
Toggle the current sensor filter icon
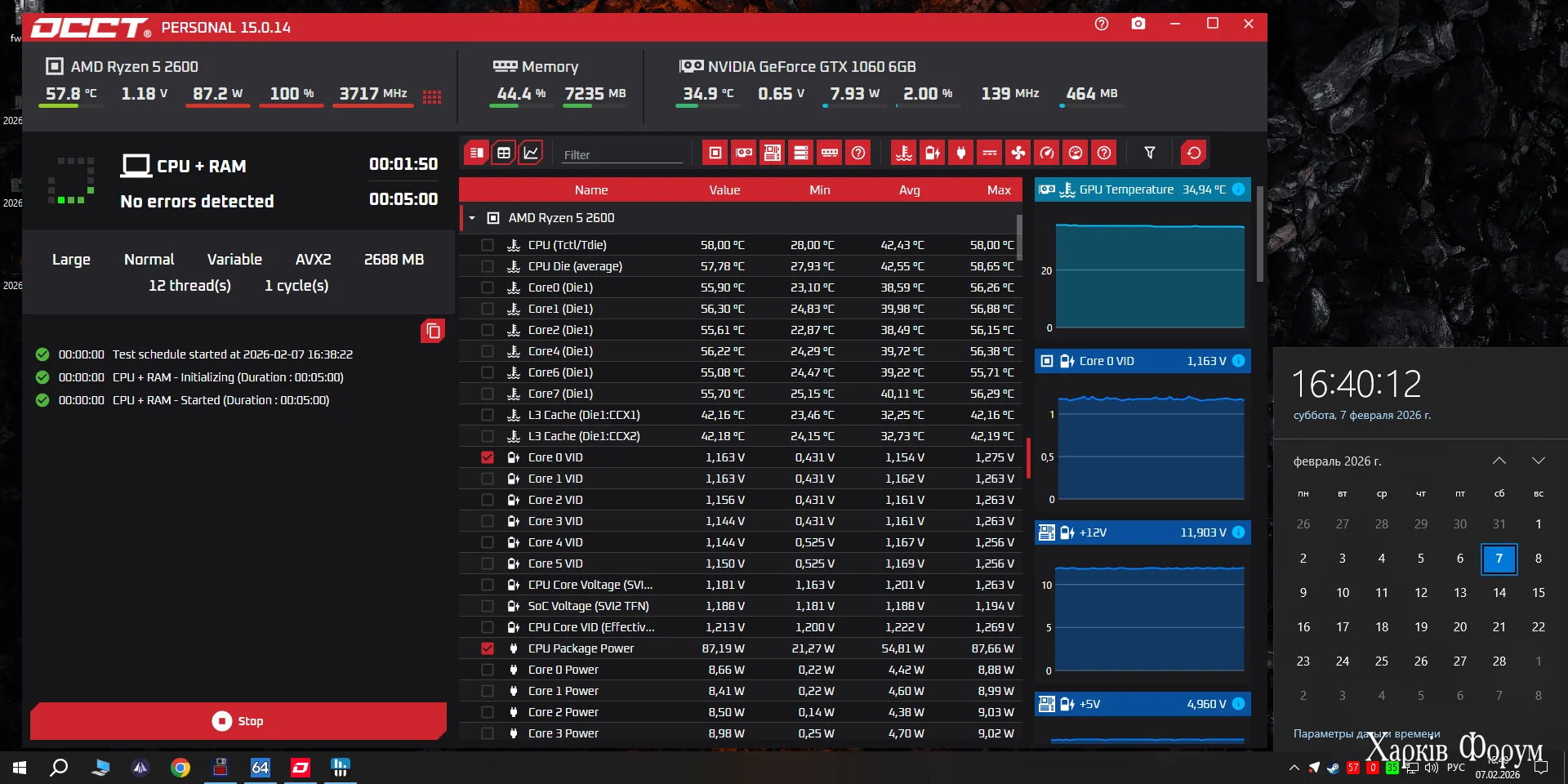click(x=990, y=153)
